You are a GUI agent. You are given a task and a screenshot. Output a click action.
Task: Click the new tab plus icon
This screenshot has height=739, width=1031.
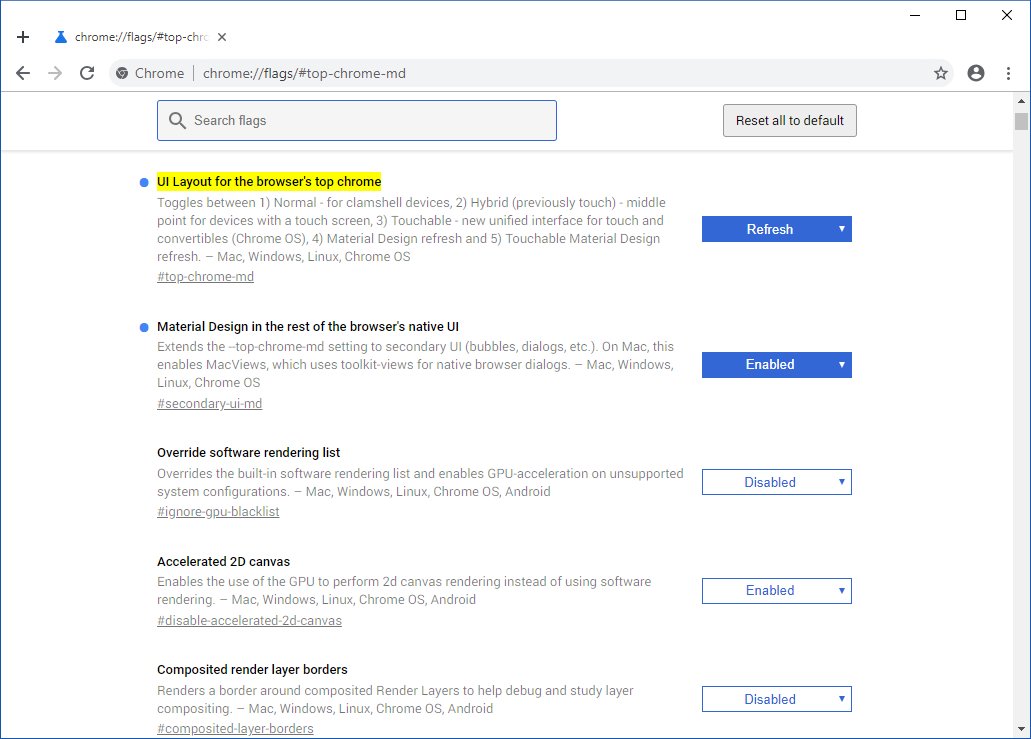click(x=24, y=37)
